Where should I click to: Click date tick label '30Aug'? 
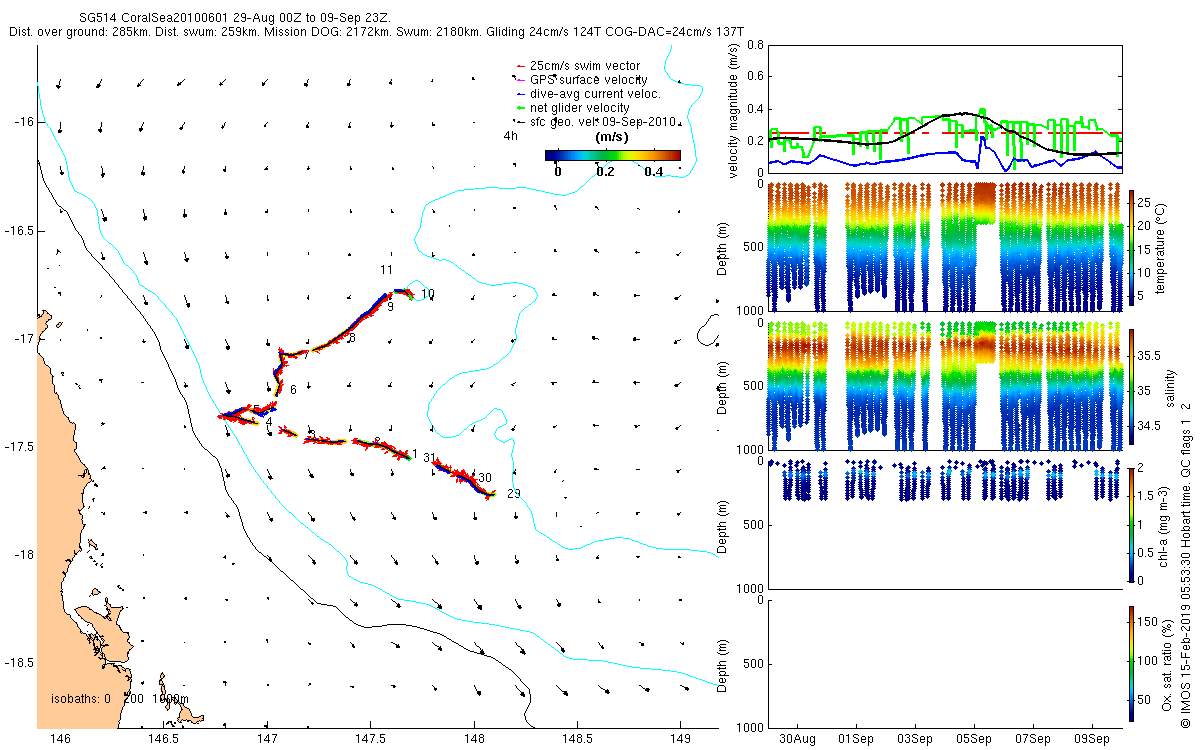798,739
